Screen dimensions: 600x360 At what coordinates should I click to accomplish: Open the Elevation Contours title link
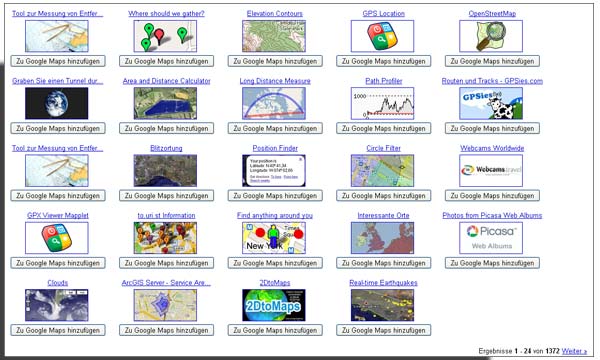(275, 13)
